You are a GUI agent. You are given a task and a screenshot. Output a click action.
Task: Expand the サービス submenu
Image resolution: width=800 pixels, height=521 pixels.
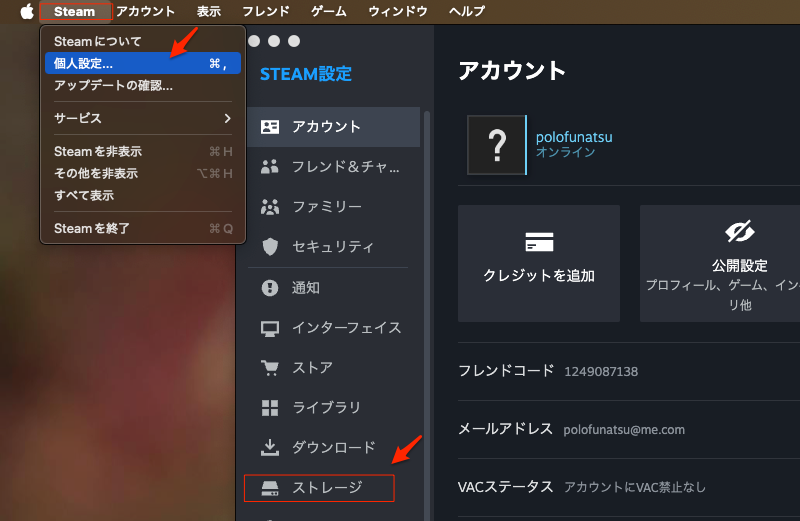(x=140, y=118)
